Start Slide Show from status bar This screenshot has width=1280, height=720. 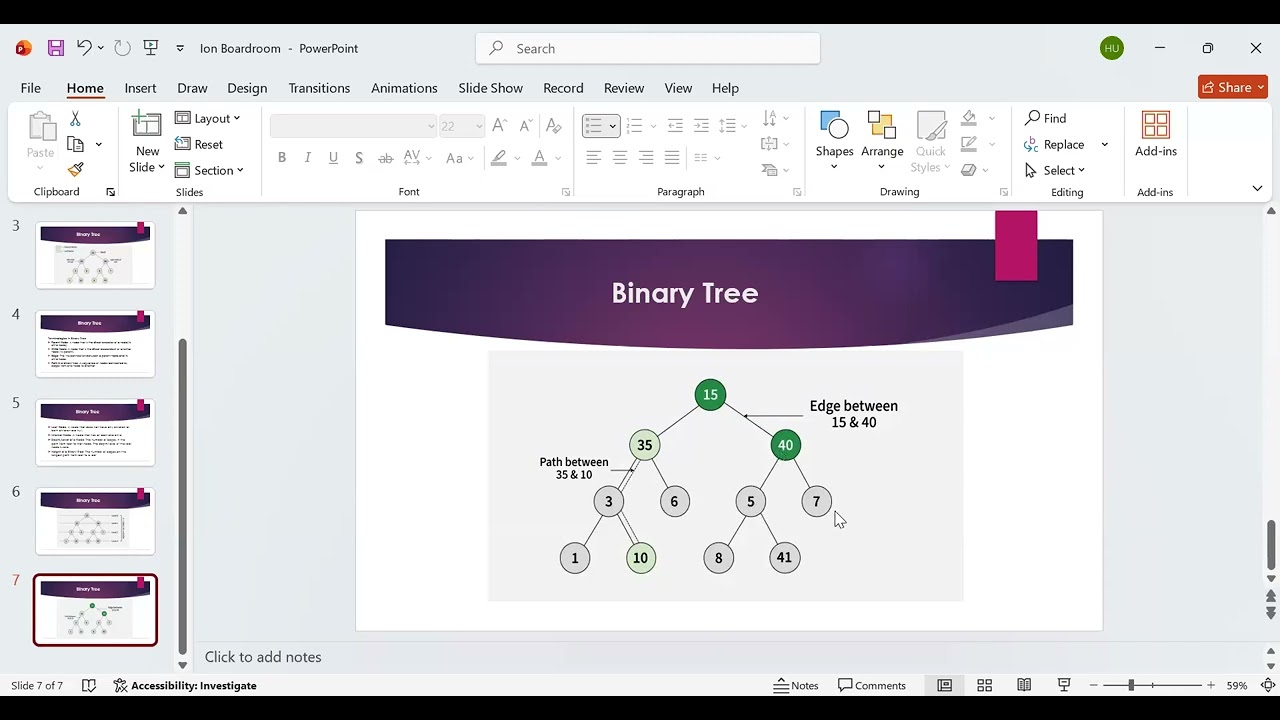(x=1064, y=685)
